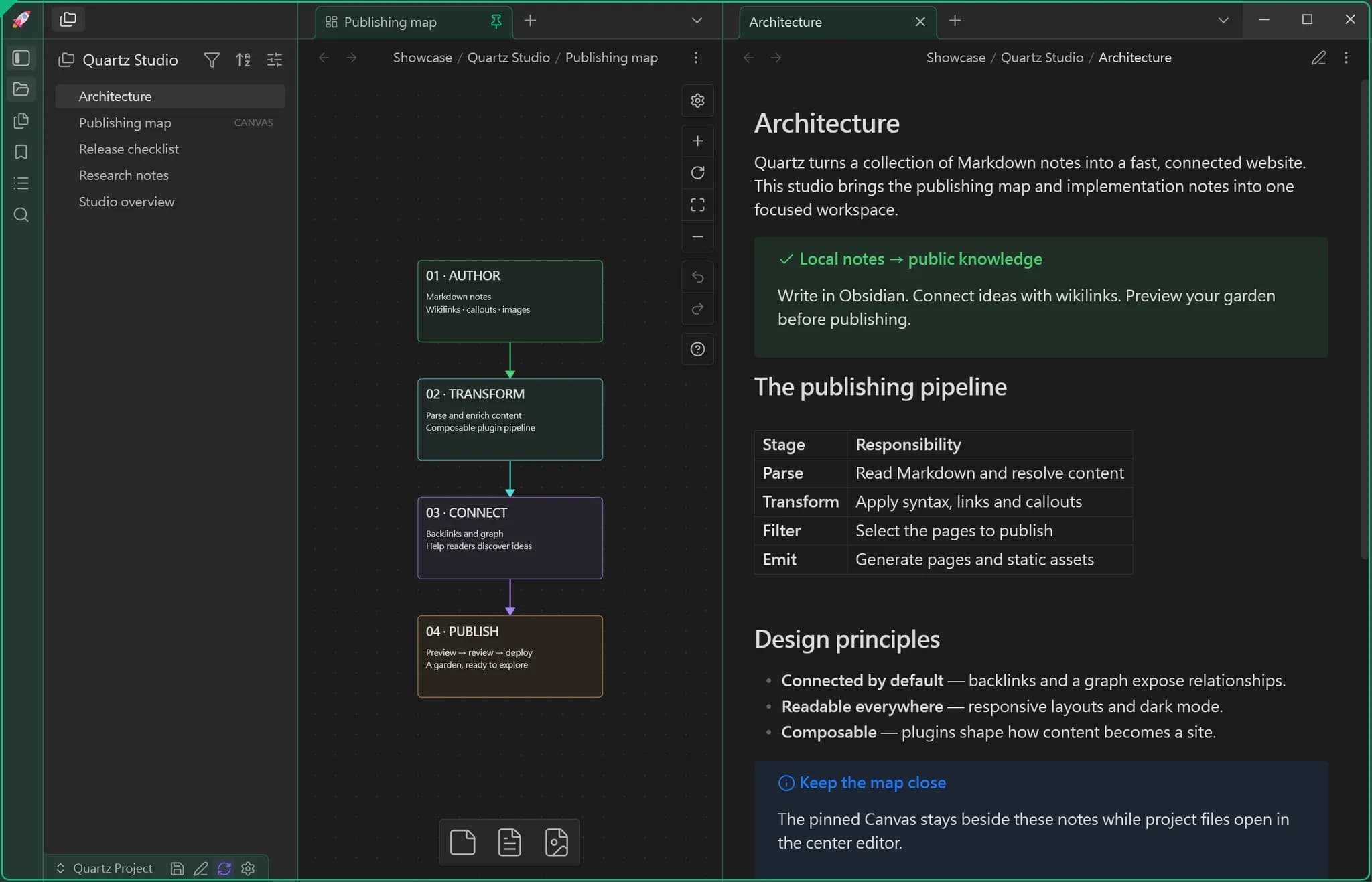Click Quartz Studio breadcrumb in Architecture pane
The height and width of the screenshot is (882, 1372).
tap(1042, 58)
